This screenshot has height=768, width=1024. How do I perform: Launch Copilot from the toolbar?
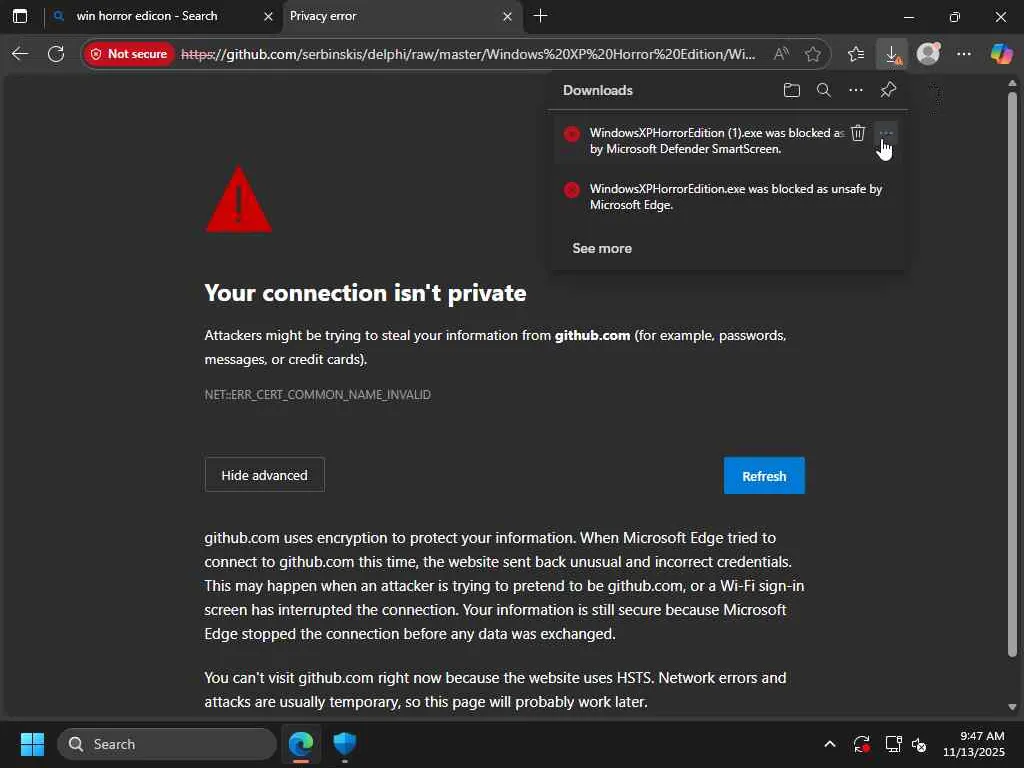coord(1001,54)
